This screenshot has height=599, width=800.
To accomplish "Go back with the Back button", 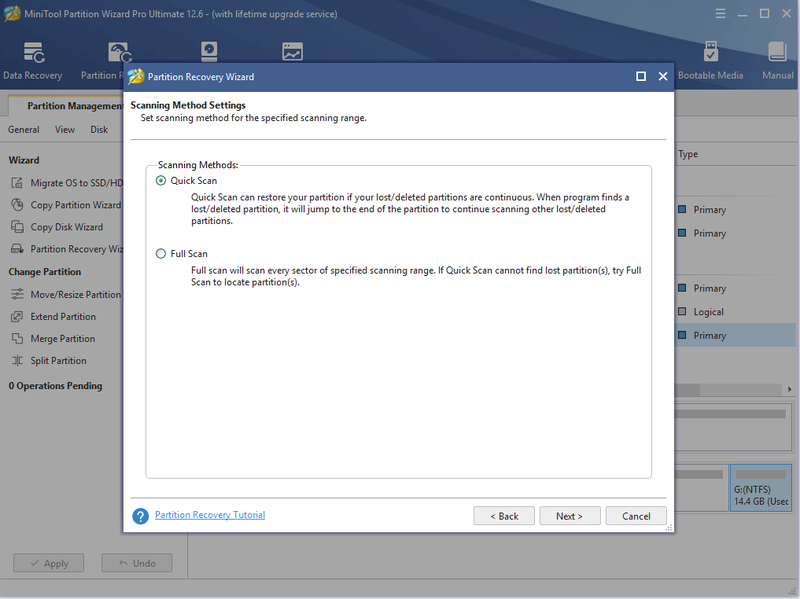I will [504, 516].
